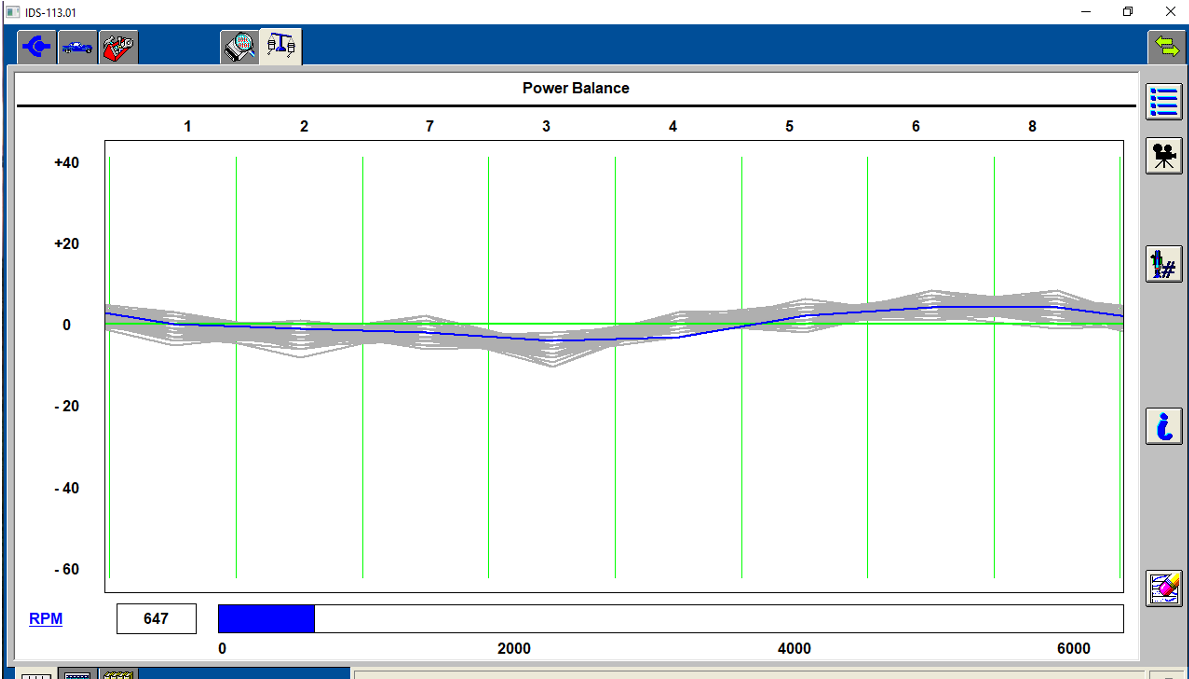The image size is (1189, 679).
Task: Open the blue information icon
Action: (x=1164, y=427)
